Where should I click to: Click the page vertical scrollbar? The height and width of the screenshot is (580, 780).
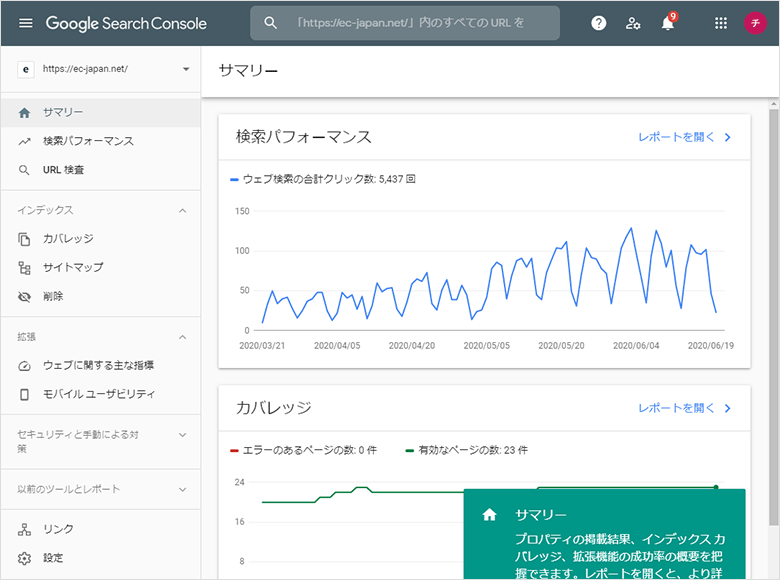[774, 317]
